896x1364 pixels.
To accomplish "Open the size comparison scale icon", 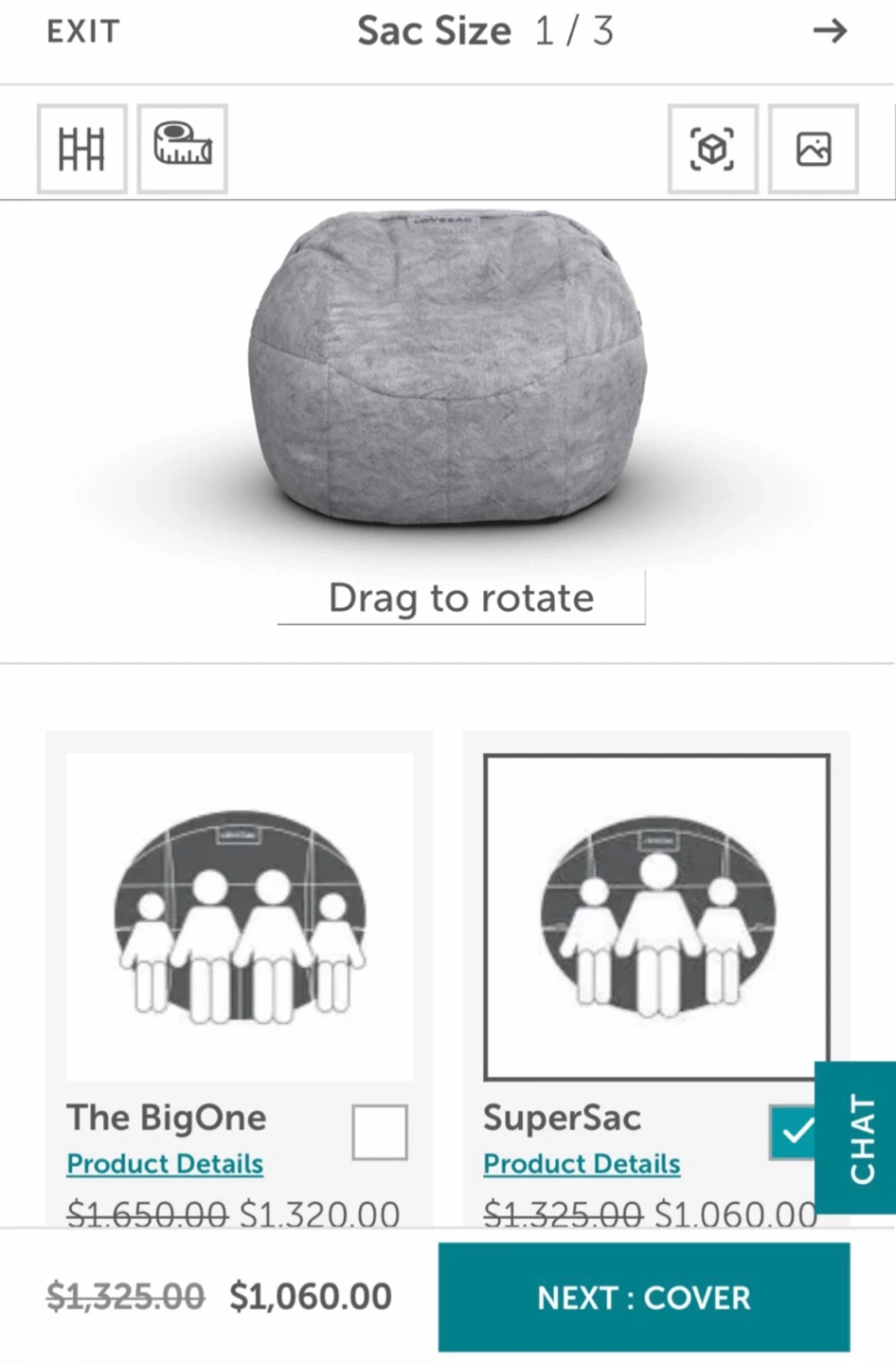I will [82, 149].
